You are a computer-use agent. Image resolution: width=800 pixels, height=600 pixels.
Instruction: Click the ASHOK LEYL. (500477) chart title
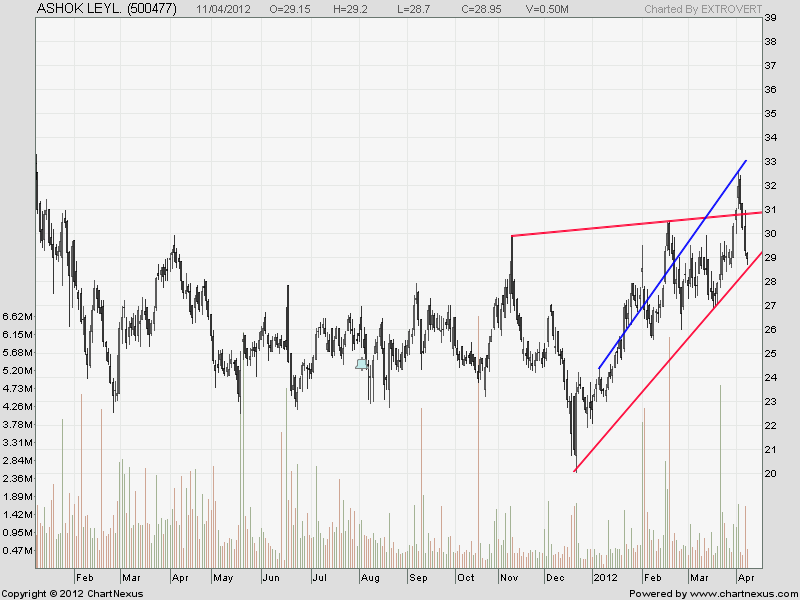point(106,8)
